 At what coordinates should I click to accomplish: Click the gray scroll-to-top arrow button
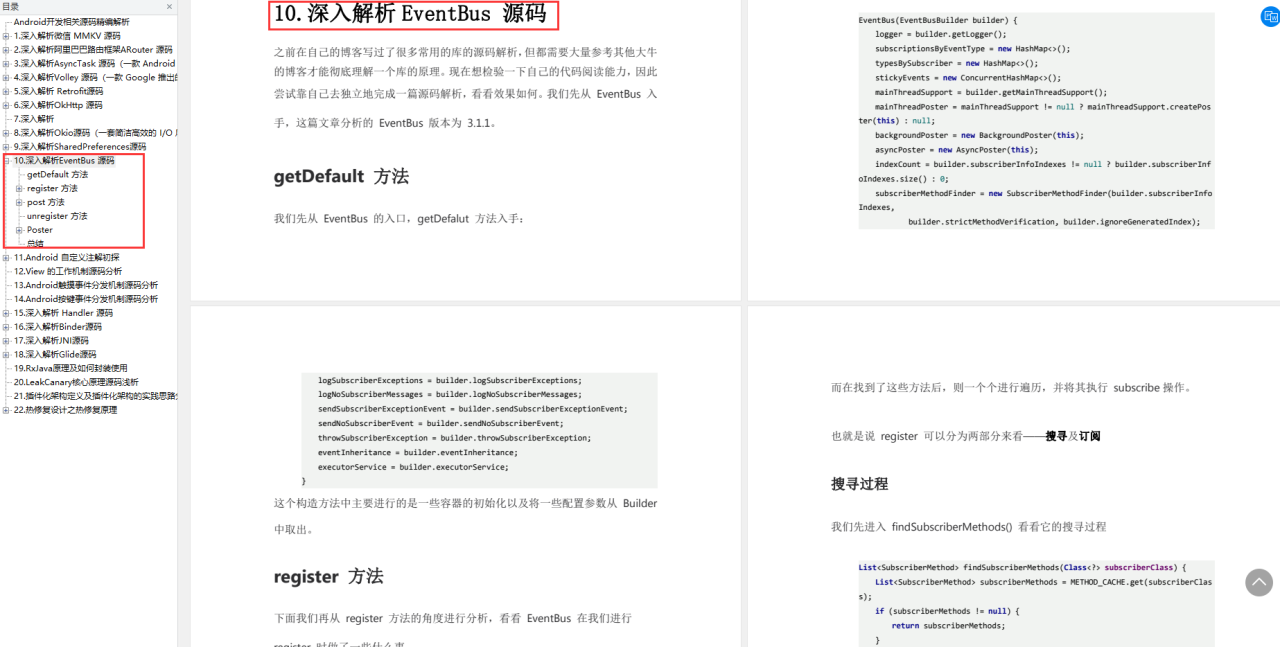(1259, 583)
